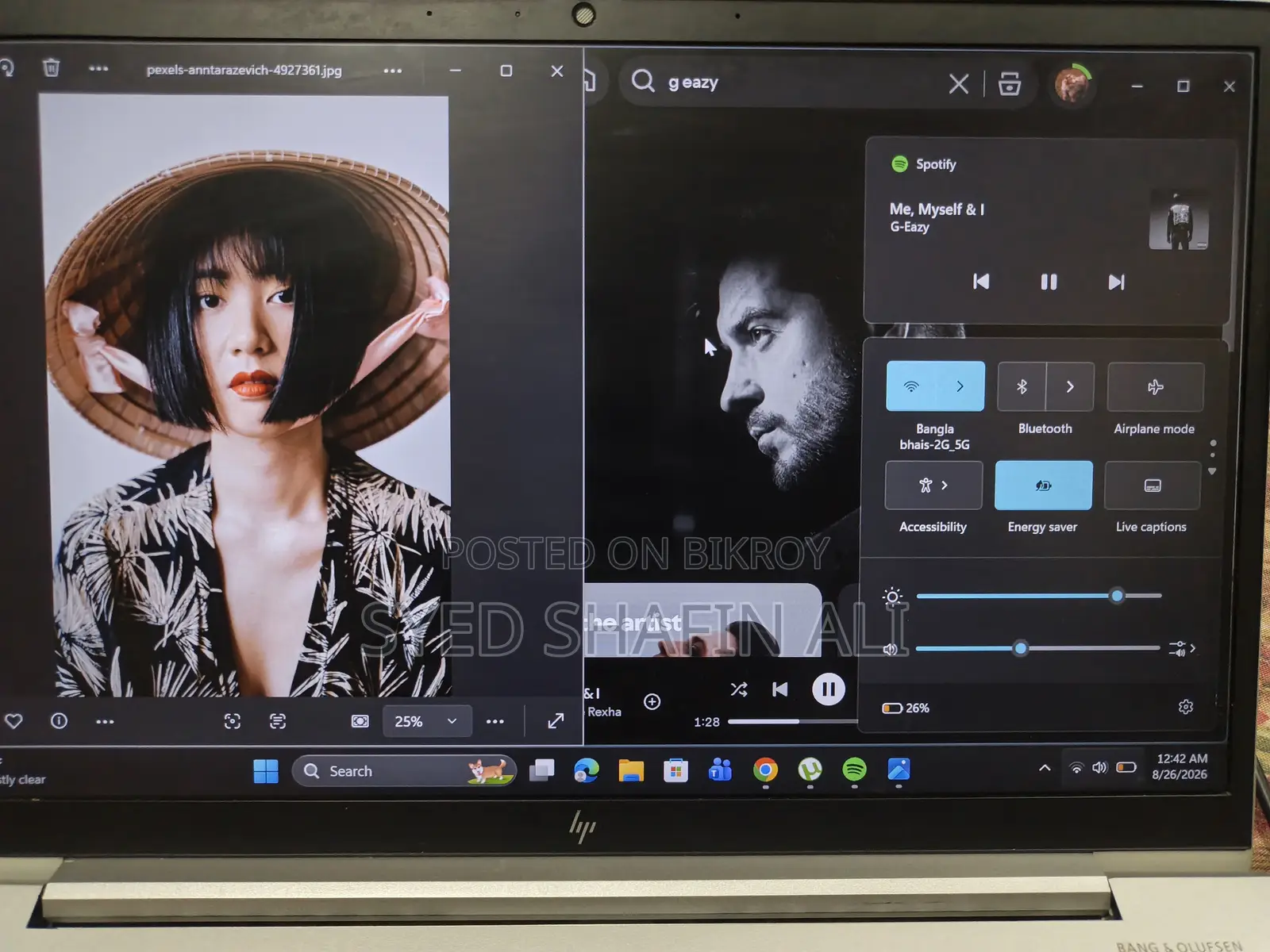This screenshot has height=952, width=1270.
Task: Click the album art thumbnail in media flyout
Action: (1179, 221)
